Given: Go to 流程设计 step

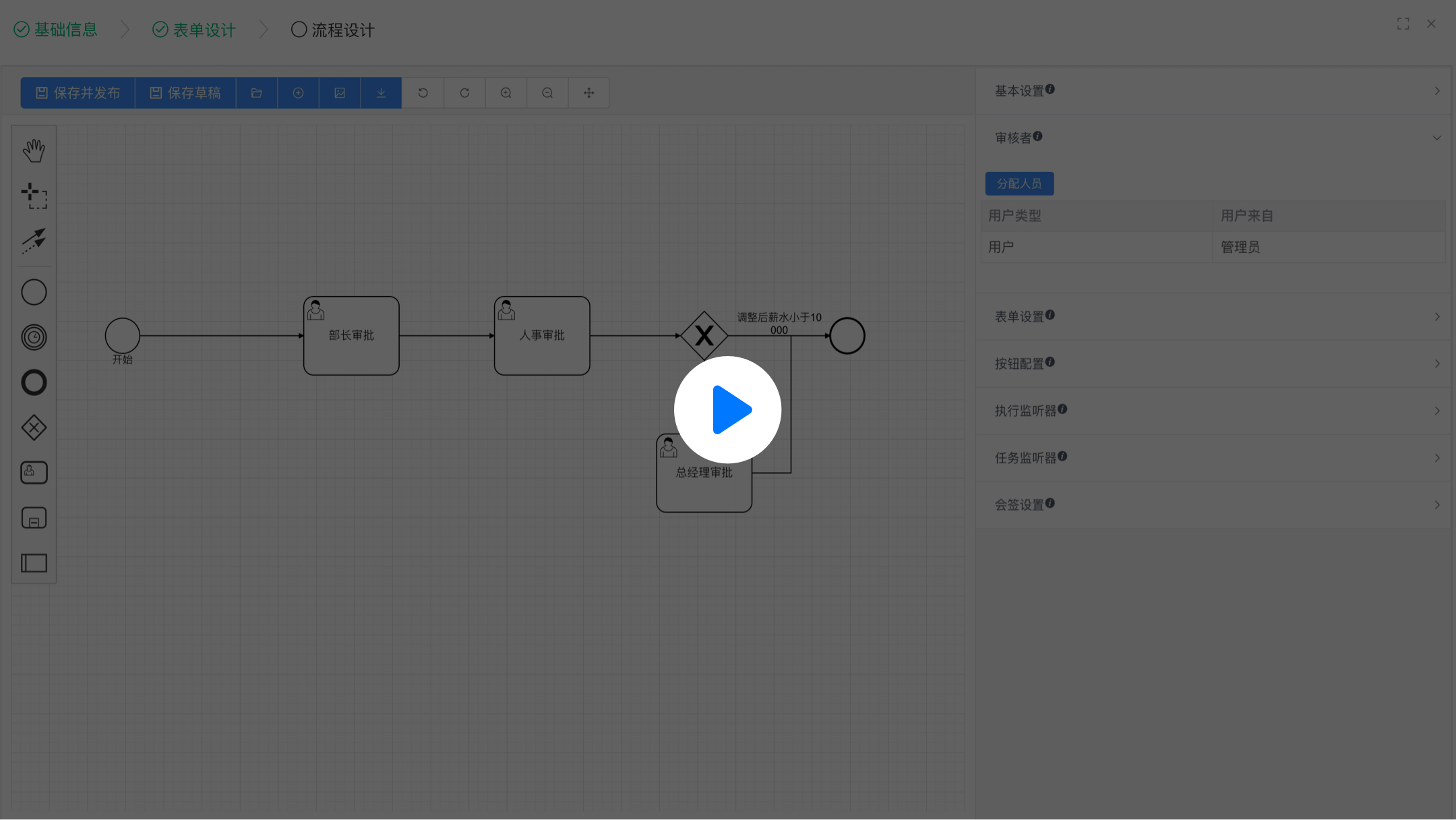Looking at the screenshot, I should (x=333, y=30).
